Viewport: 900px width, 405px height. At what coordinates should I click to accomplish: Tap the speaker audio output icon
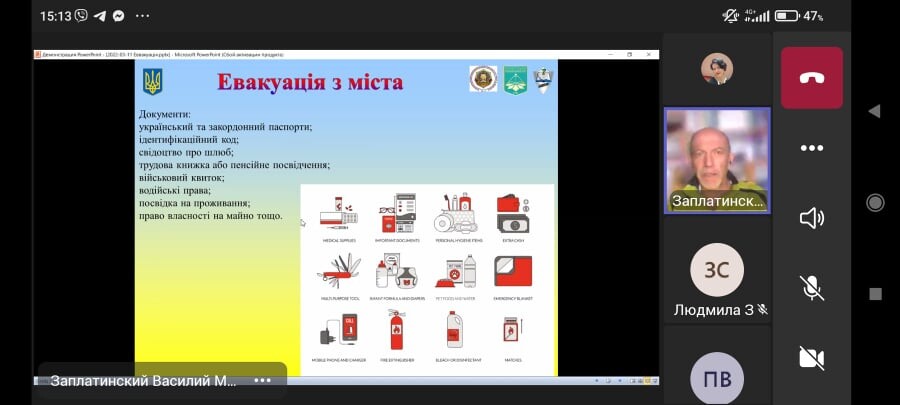812,219
